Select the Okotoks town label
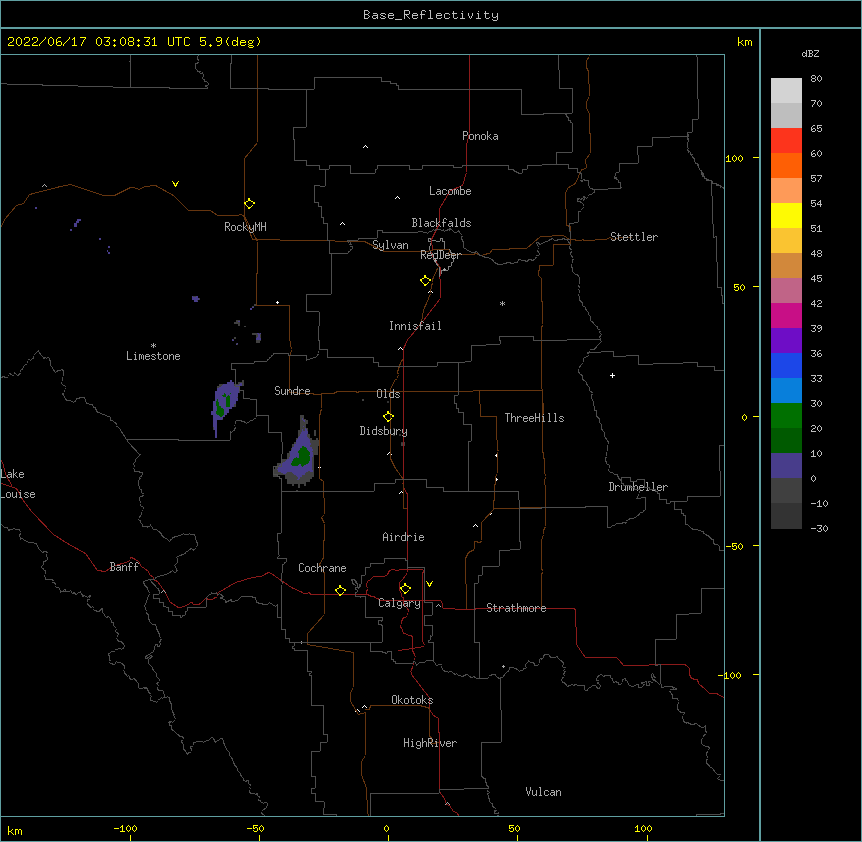This screenshot has height=842, width=862. click(x=412, y=700)
